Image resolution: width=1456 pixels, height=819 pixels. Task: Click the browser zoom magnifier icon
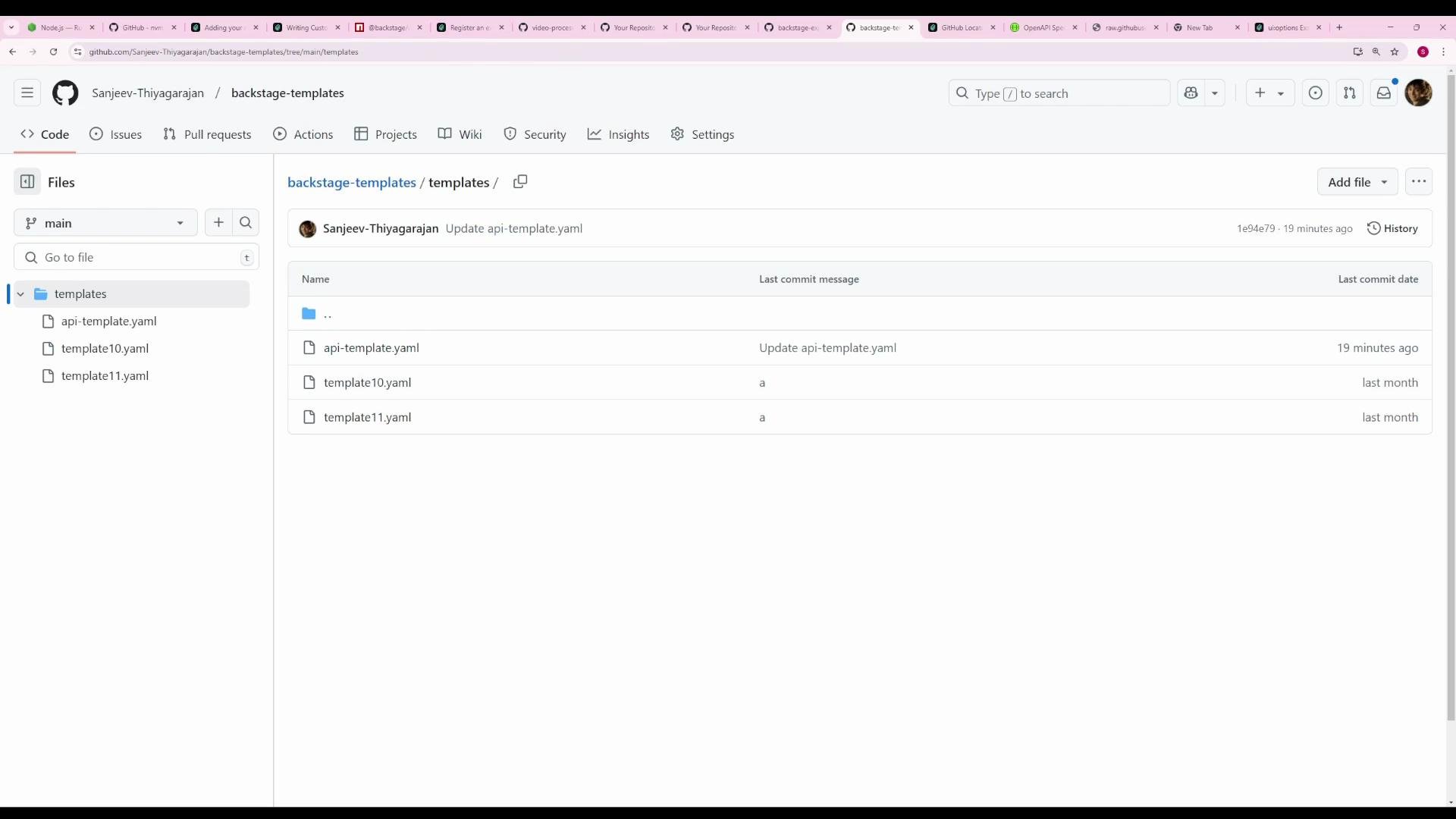tap(1376, 52)
